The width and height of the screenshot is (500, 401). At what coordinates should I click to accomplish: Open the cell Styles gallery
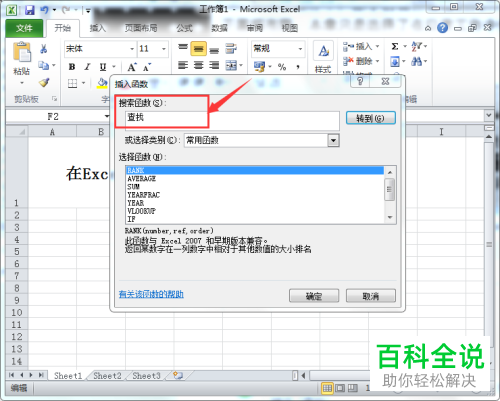pyautogui.click(x=323, y=57)
